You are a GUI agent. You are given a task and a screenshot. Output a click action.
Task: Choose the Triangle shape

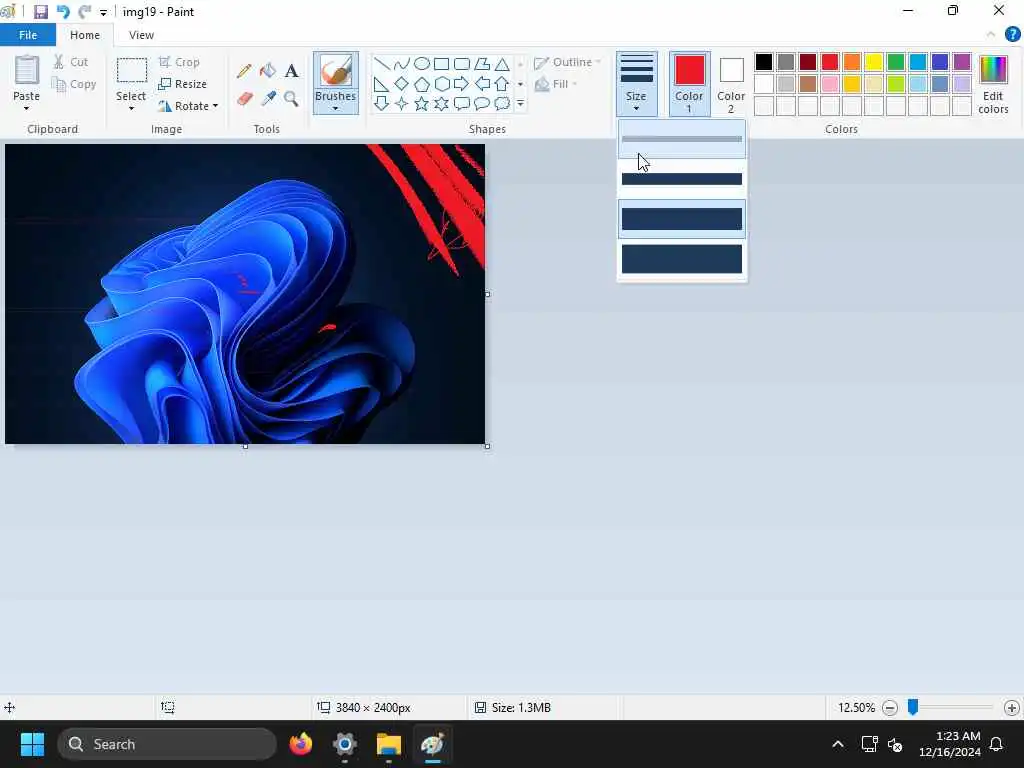click(x=502, y=63)
